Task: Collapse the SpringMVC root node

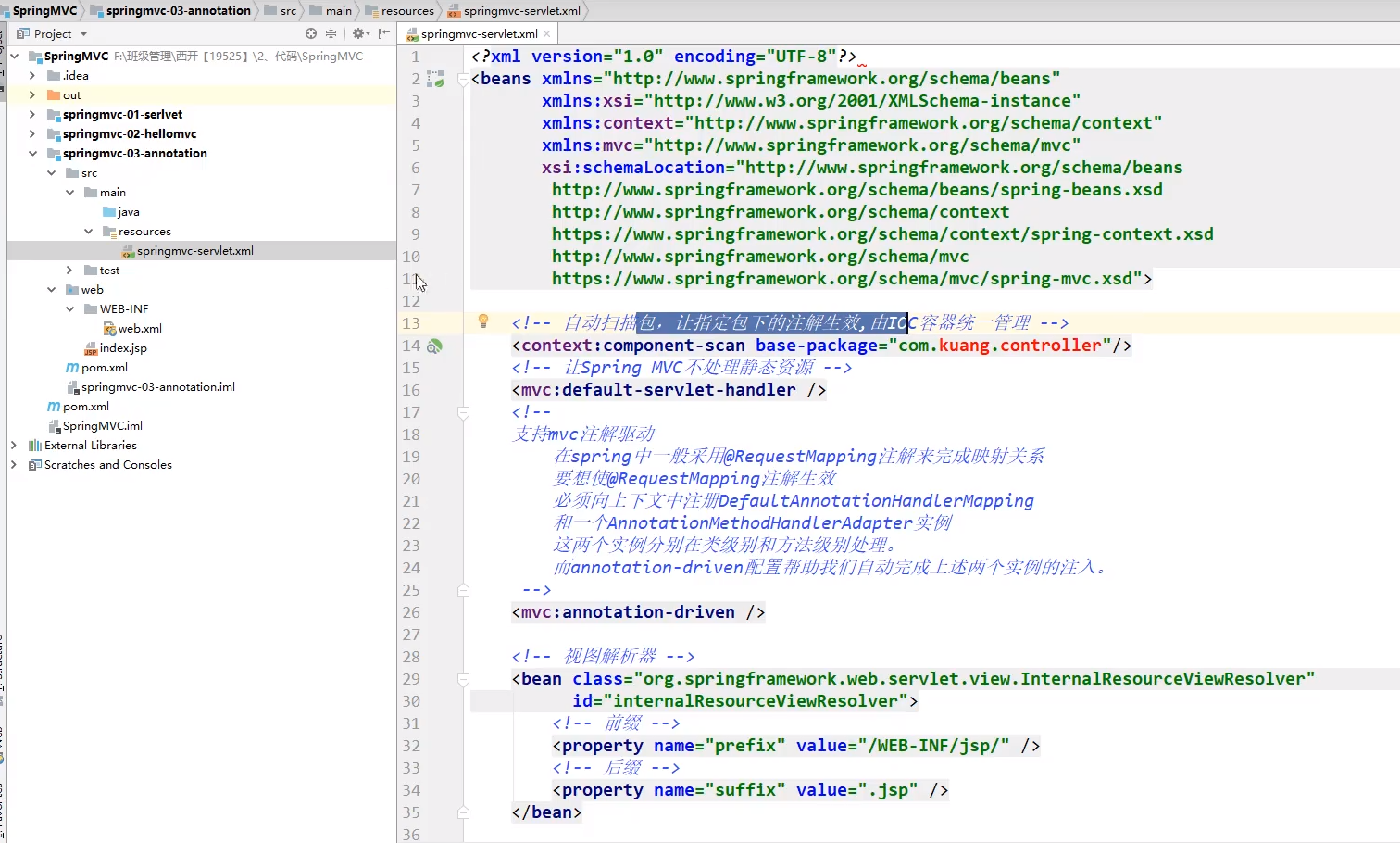Action: click(x=15, y=57)
